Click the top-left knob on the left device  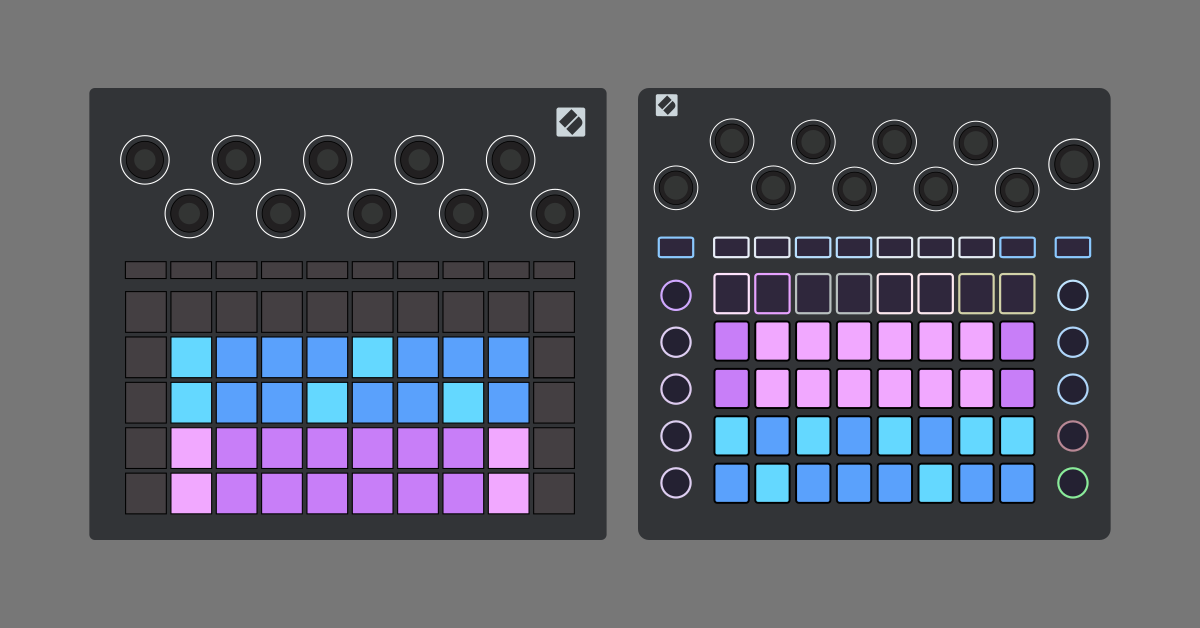pyautogui.click(x=145, y=160)
